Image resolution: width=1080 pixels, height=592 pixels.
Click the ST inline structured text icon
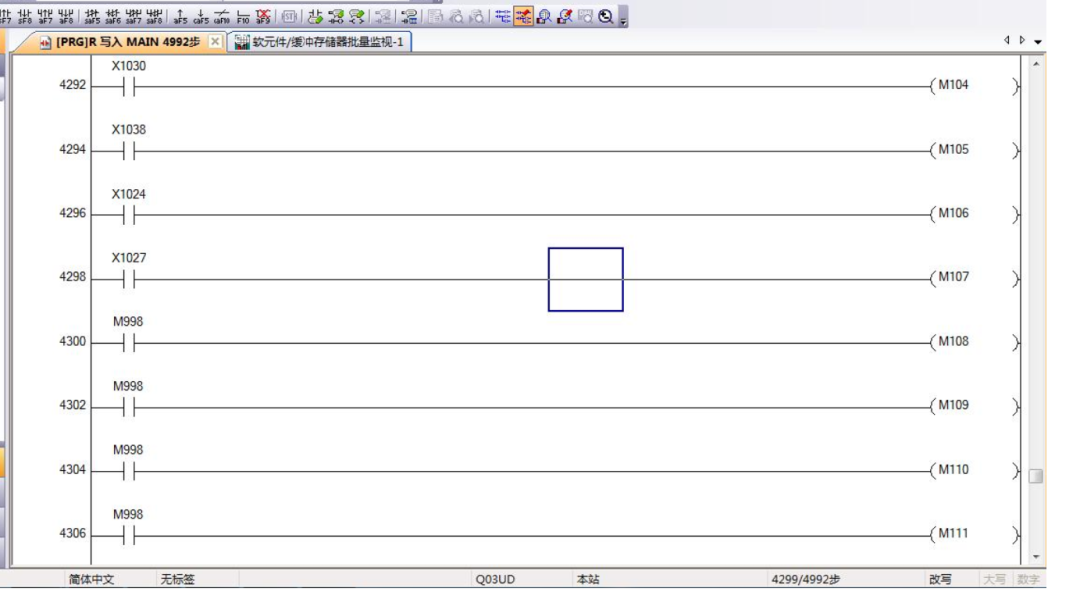click(x=289, y=16)
